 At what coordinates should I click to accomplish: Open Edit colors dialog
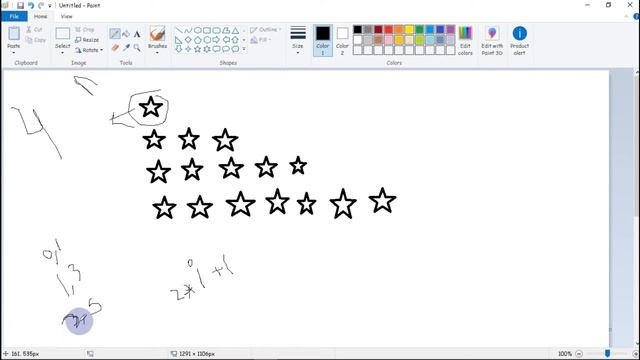[x=465, y=40]
